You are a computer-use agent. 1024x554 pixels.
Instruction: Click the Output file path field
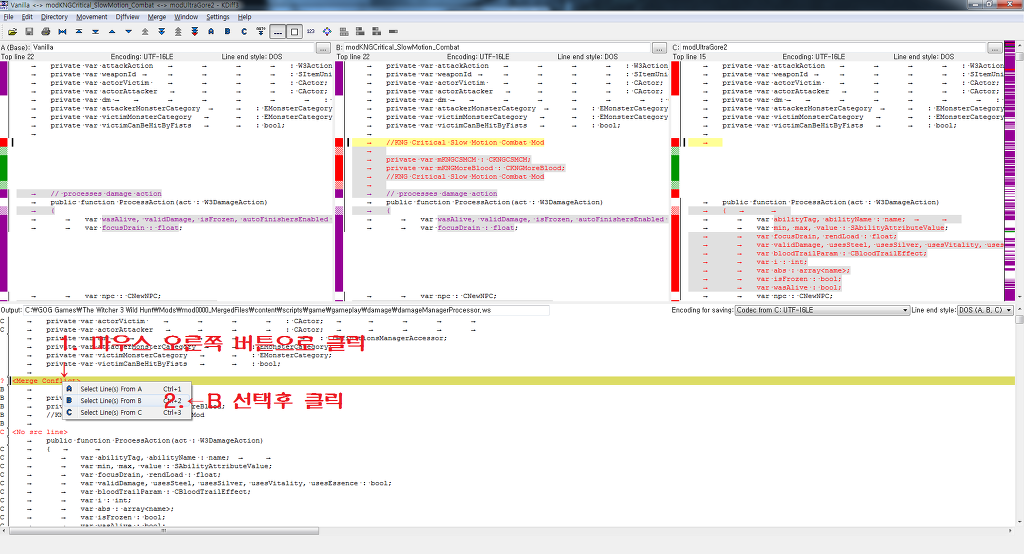(288, 310)
